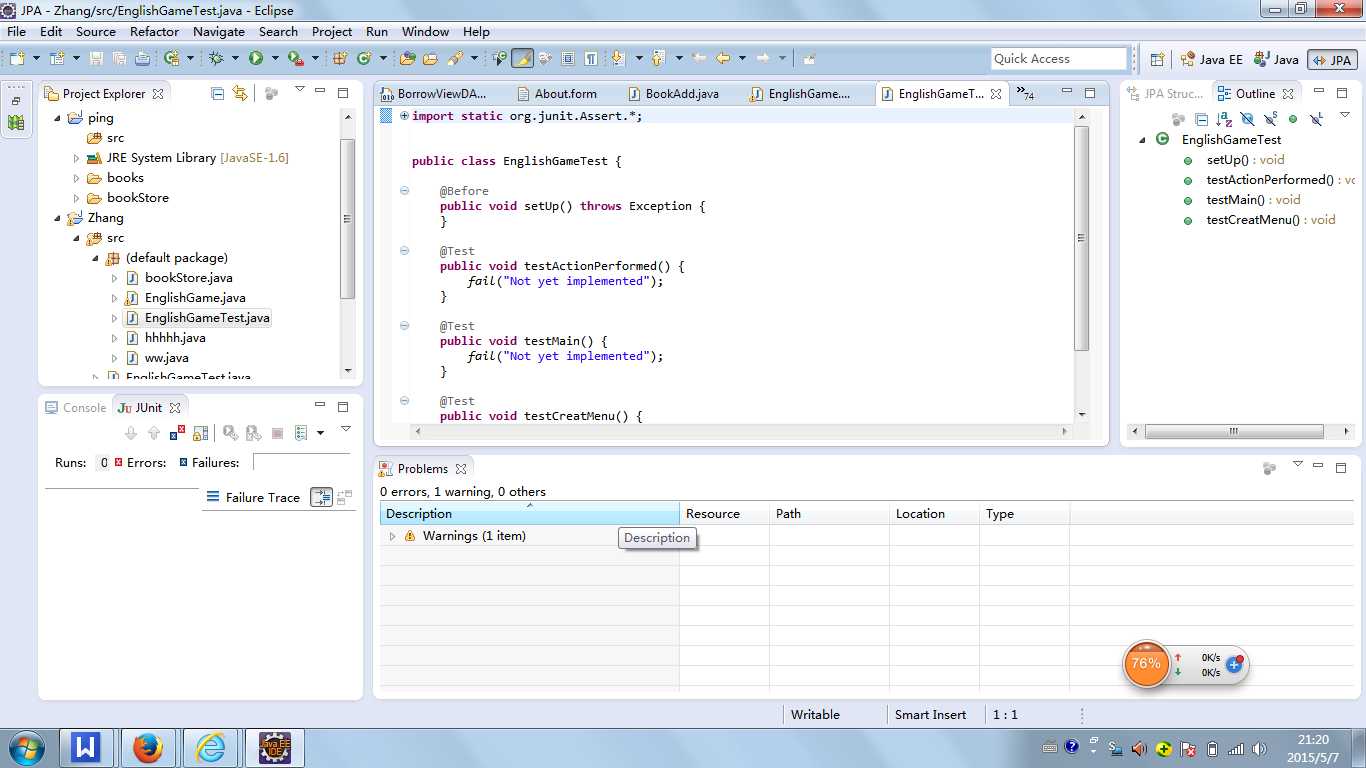Click the Save icon in main toolbar
The width and height of the screenshot is (1366, 768).
point(96,58)
